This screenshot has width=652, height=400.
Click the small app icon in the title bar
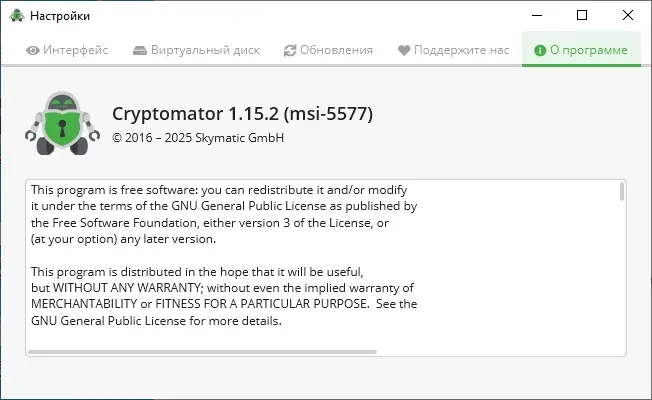(x=17, y=16)
